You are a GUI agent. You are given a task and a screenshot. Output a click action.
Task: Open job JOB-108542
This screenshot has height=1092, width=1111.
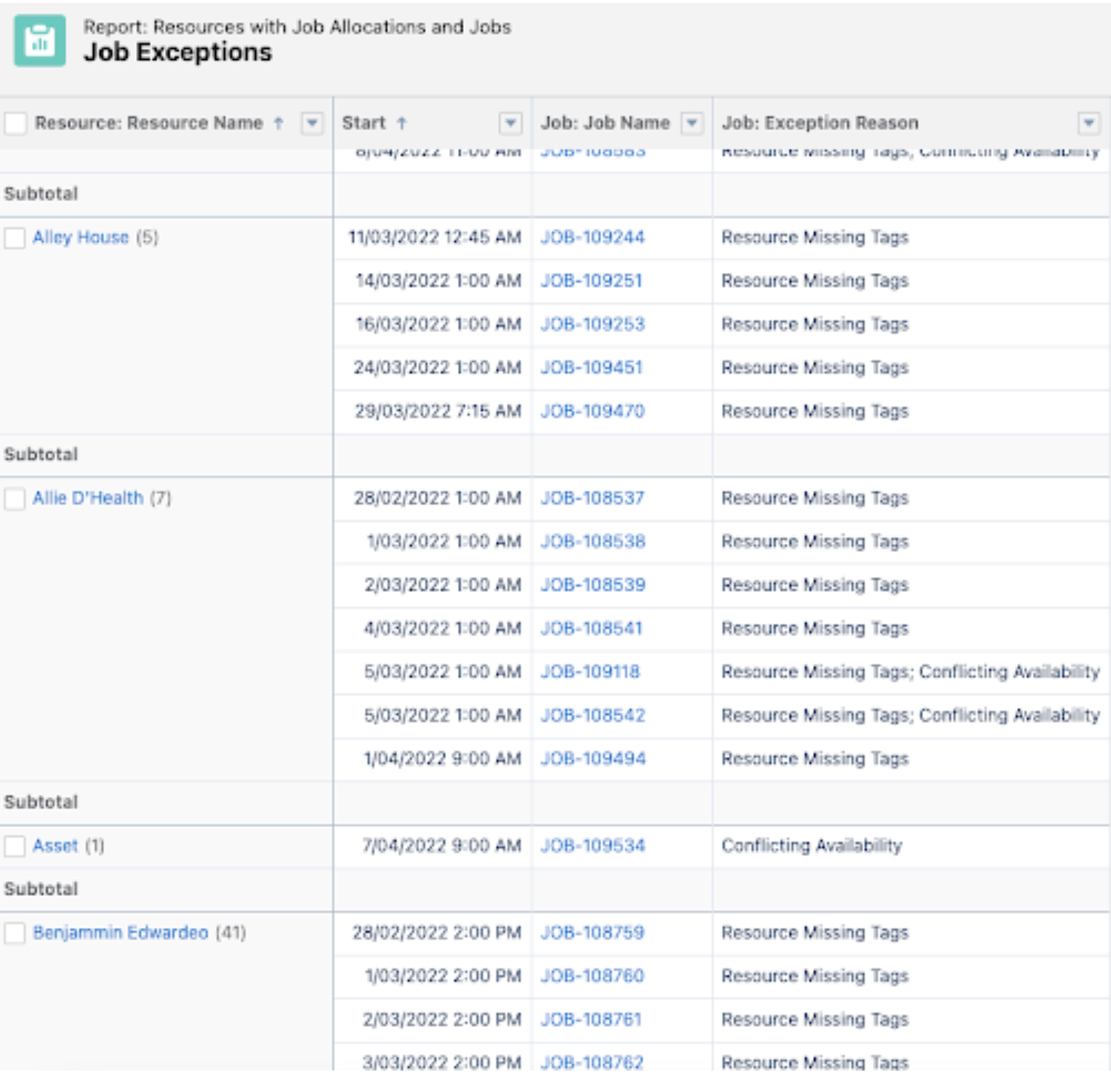(592, 715)
